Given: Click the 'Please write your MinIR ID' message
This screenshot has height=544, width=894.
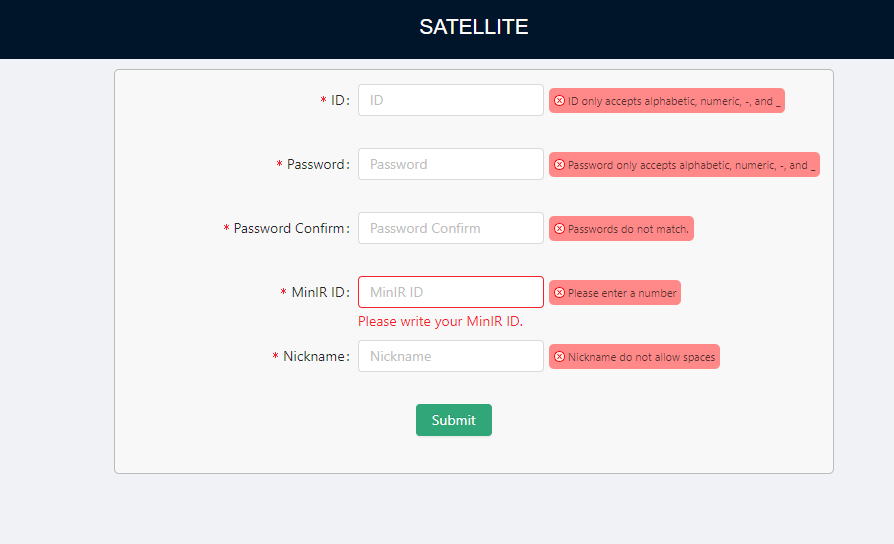Looking at the screenshot, I should (x=440, y=322).
